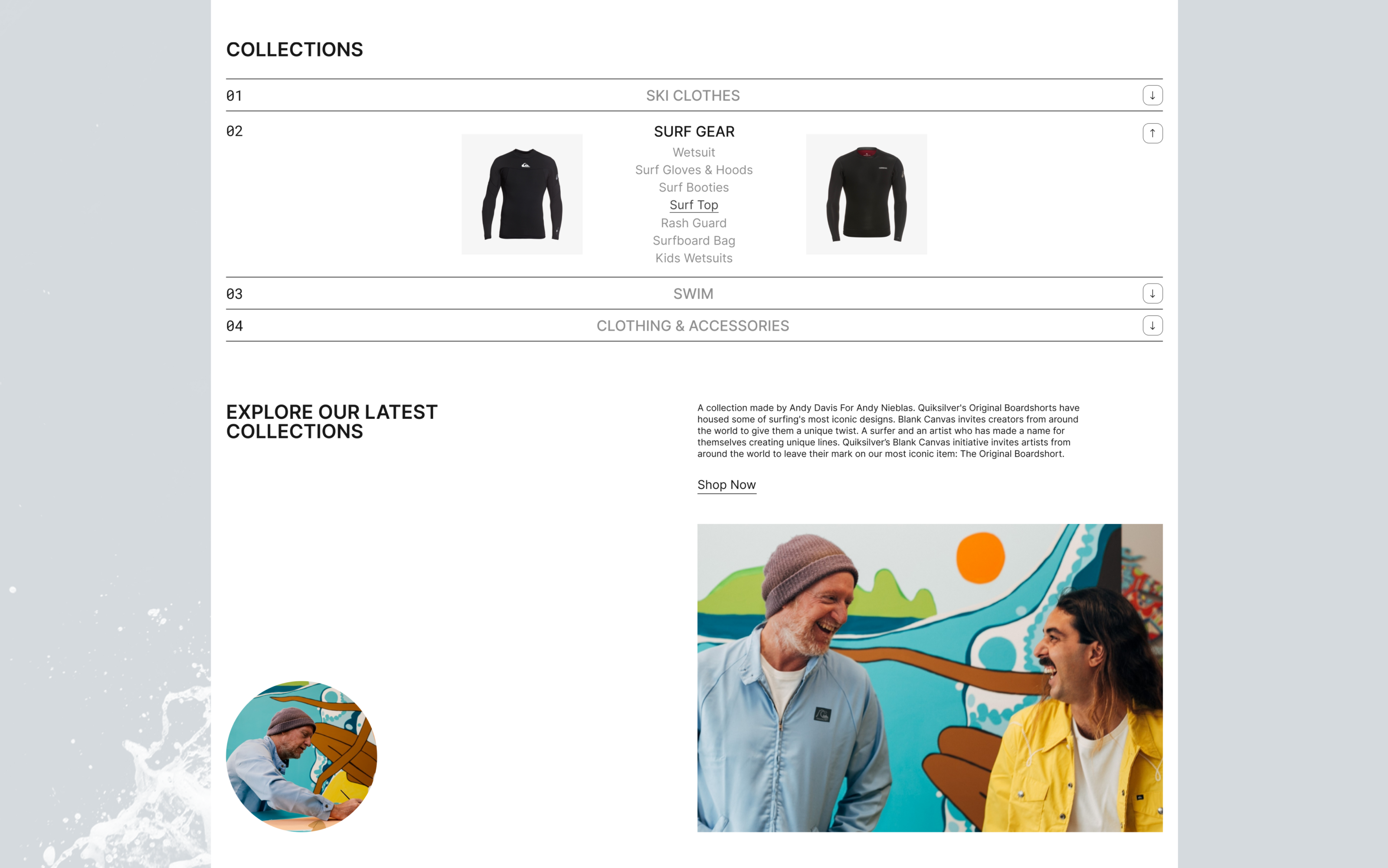Open the two laughing men photo
Screen dimensions: 1388x868
click(930, 678)
